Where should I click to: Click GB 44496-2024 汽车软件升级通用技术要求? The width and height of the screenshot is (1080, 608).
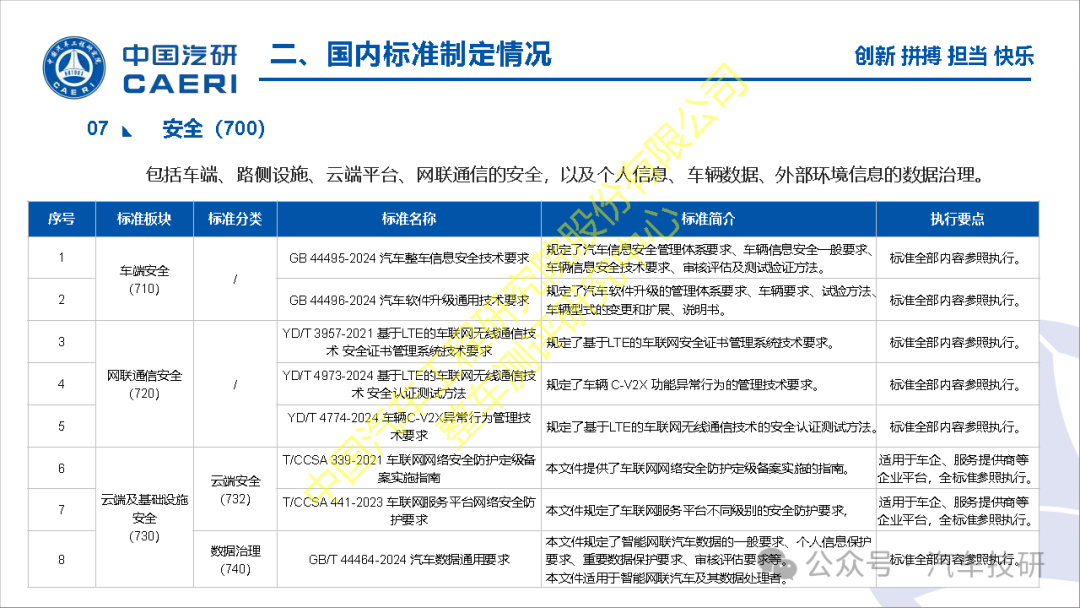coord(409,300)
